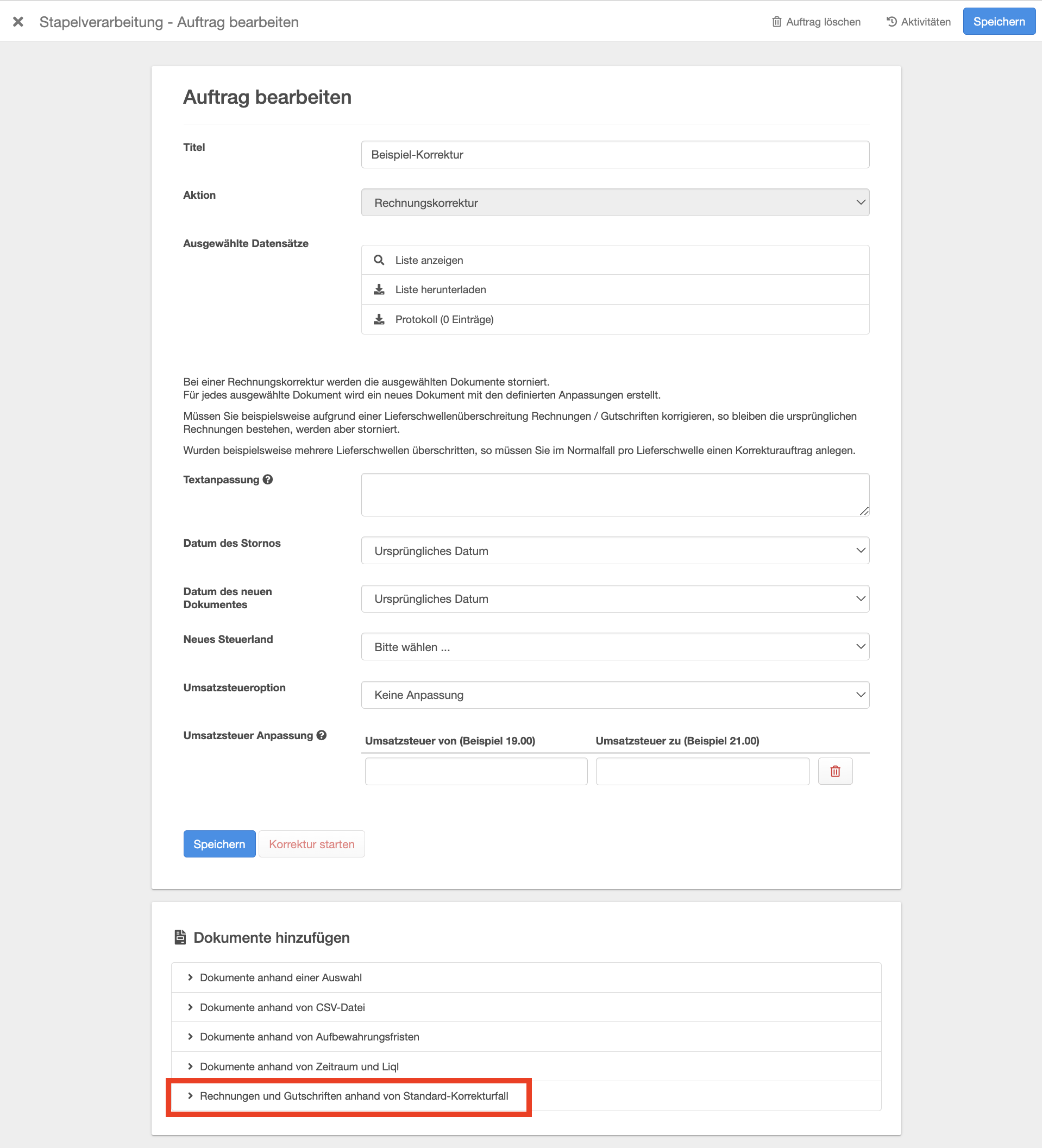Screen dimensions: 1042x1148
Task: Click the help icon next to Textanpassung
Action: 268,480
